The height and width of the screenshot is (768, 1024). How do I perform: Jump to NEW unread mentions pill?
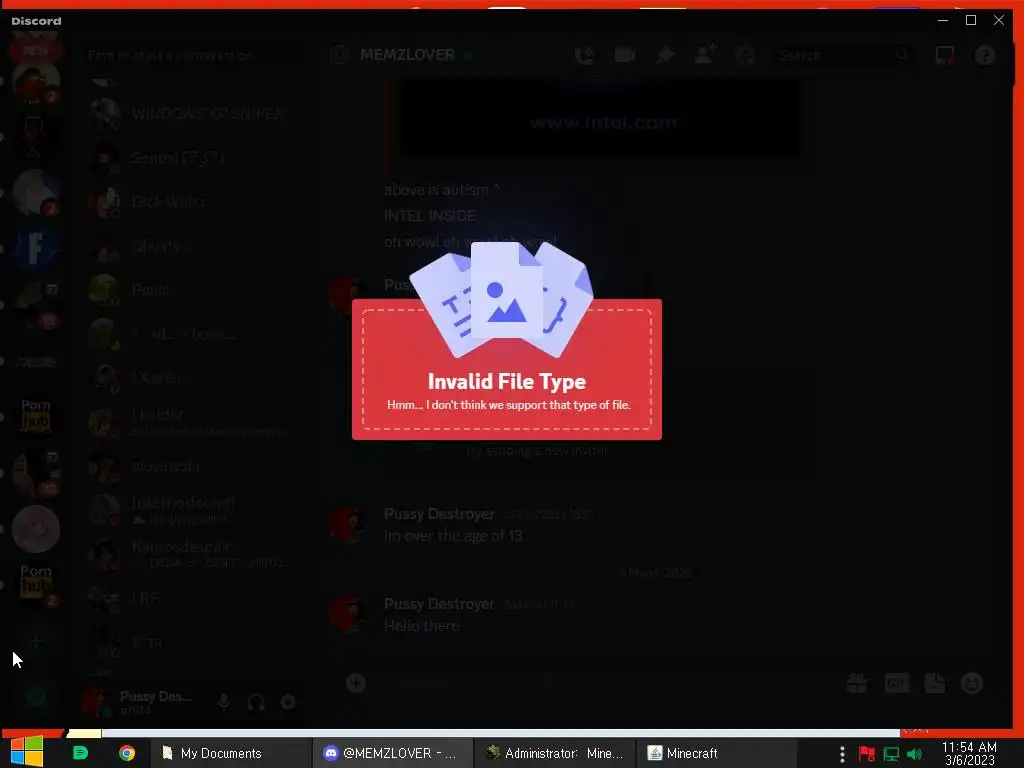(x=36, y=51)
